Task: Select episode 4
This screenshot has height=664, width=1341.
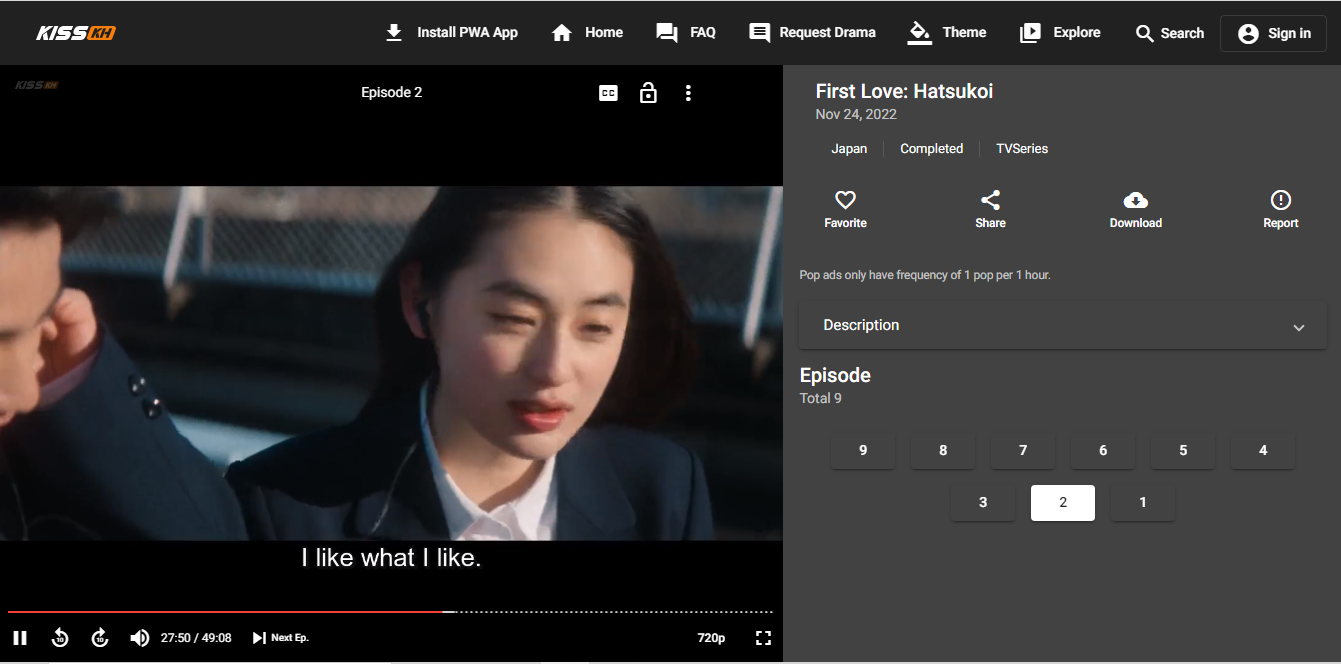Action: 1263,450
